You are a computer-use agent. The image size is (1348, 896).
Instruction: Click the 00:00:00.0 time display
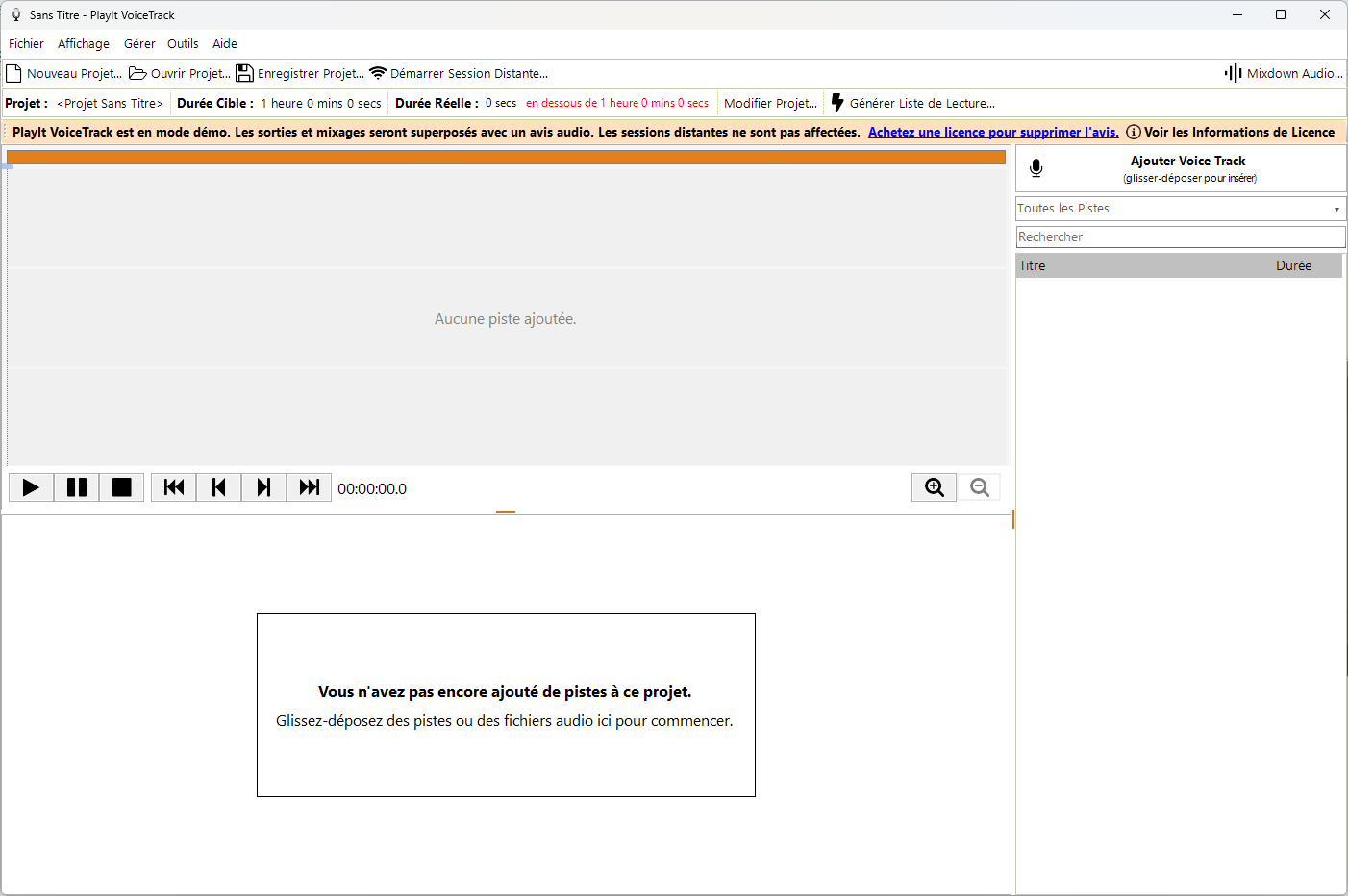[372, 488]
